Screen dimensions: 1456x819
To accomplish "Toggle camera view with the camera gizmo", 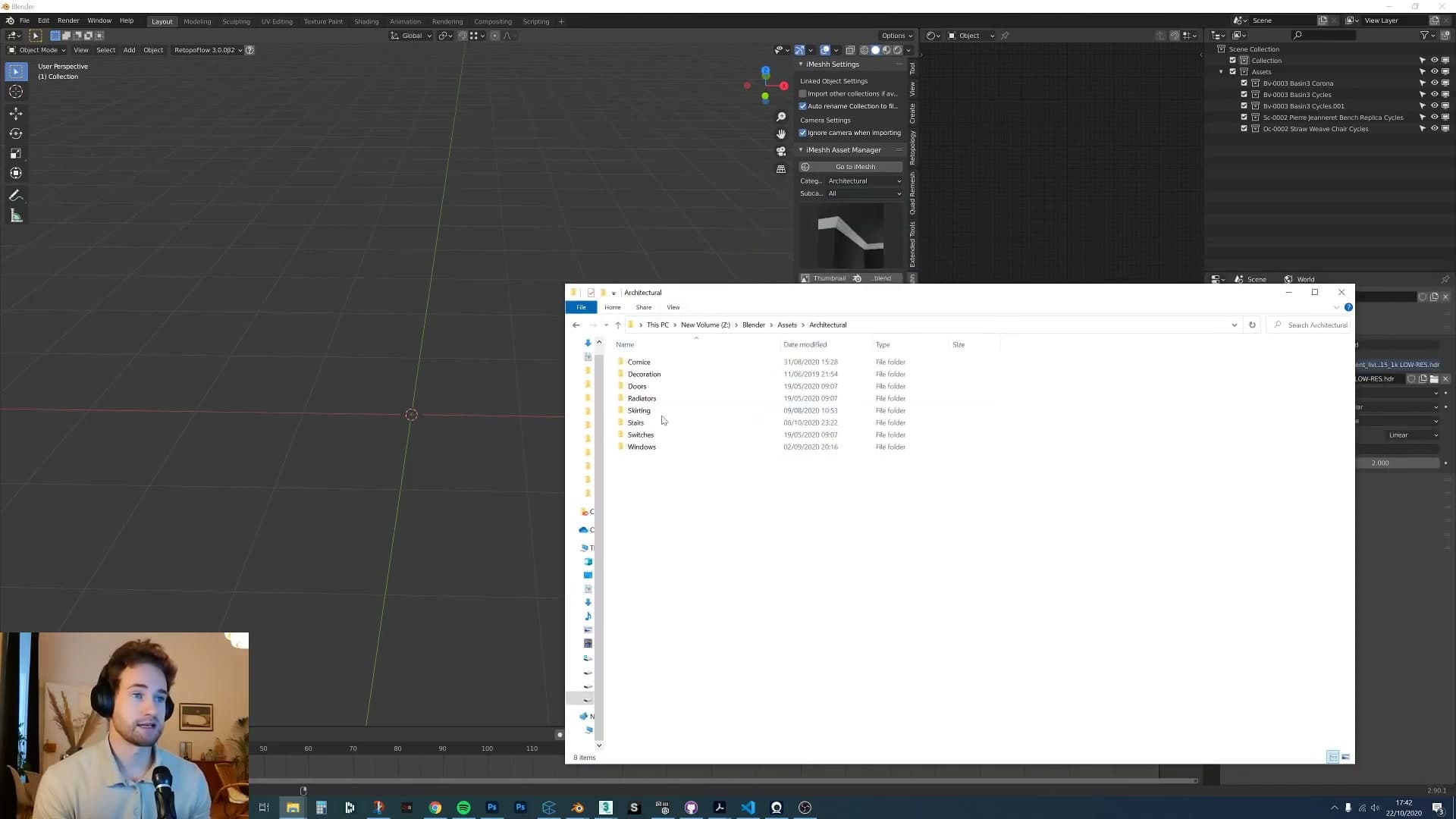I will (x=781, y=152).
